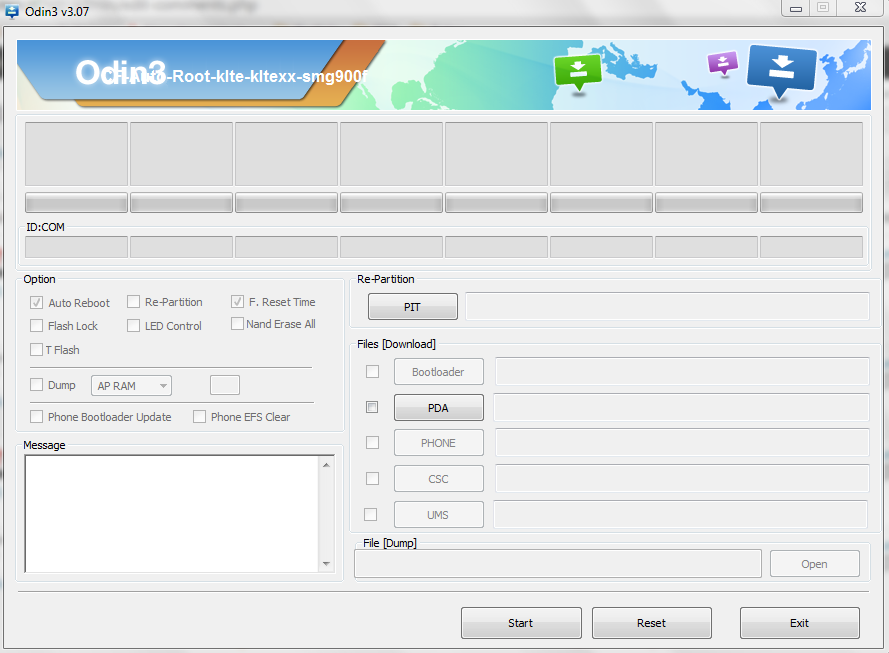Screen dimensions: 889x653
Task: Click the blue download speech bubble icon
Action: [782, 71]
